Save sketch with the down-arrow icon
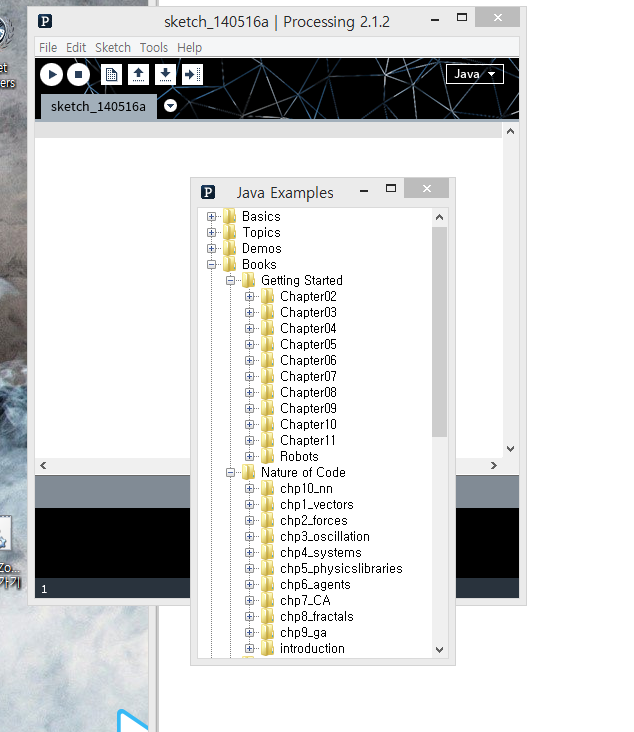The width and height of the screenshot is (634, 732). pyautogui.click(x=165, y=75)
